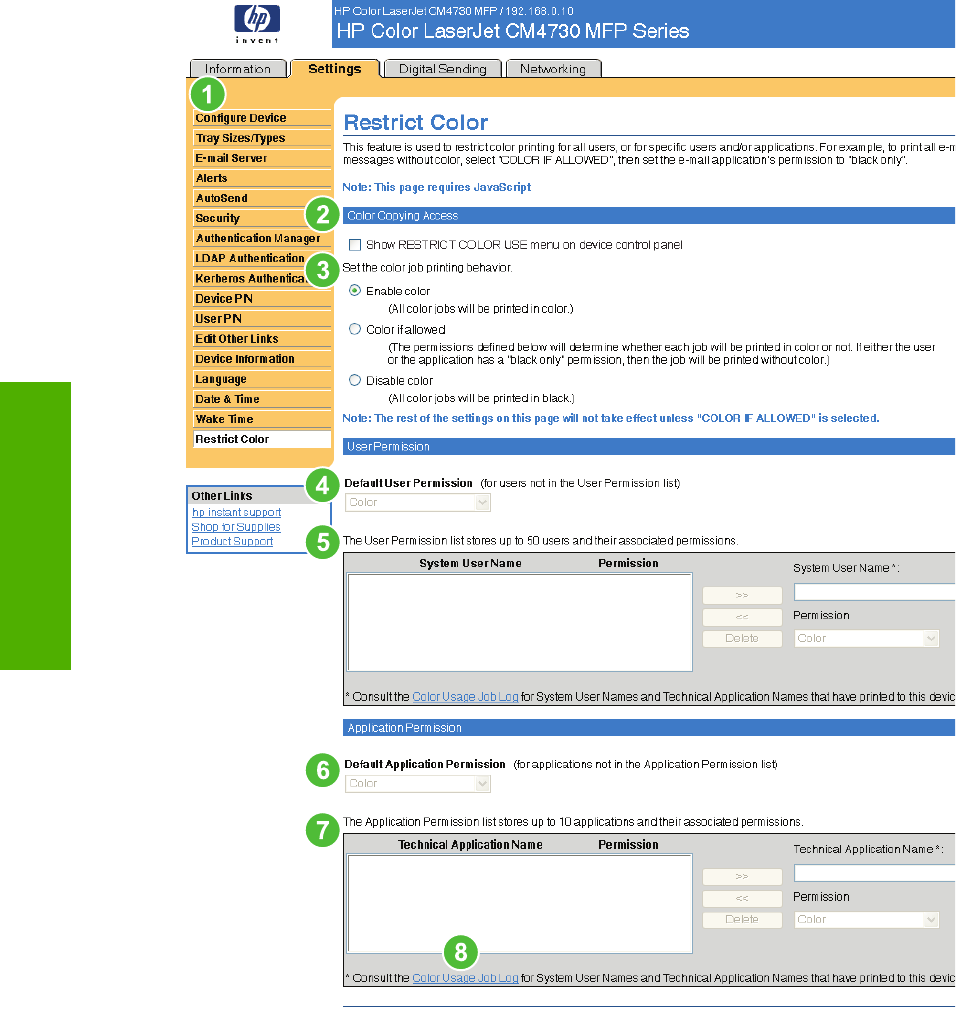The image size is (956, 1028).
Task: Select Restrict Color in the sidebar
Action: (x=262, y=439)
